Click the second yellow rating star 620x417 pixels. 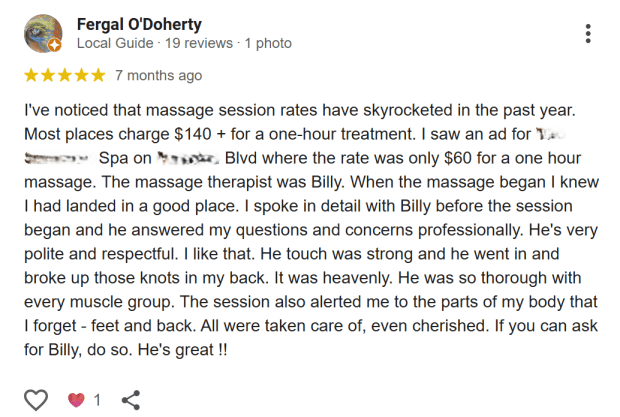click(x=48, y=75)
